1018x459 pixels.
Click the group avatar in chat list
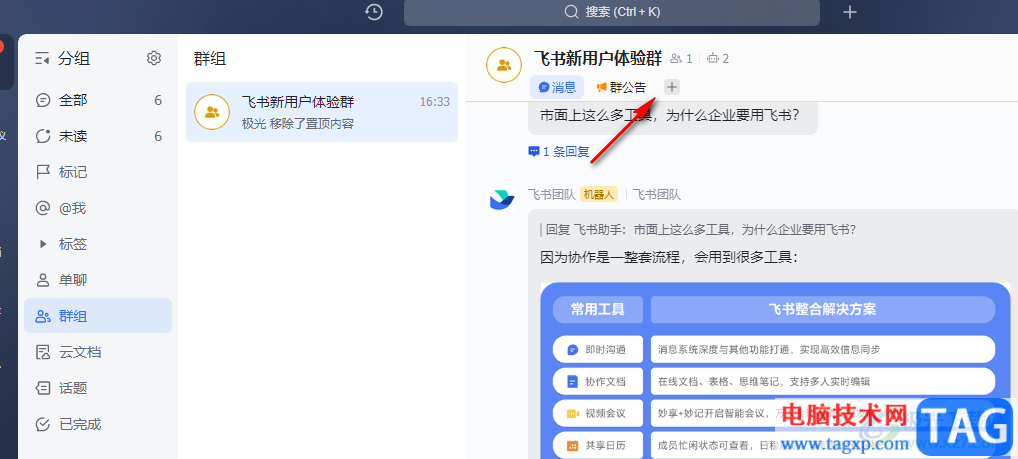(x=212, y=112)
